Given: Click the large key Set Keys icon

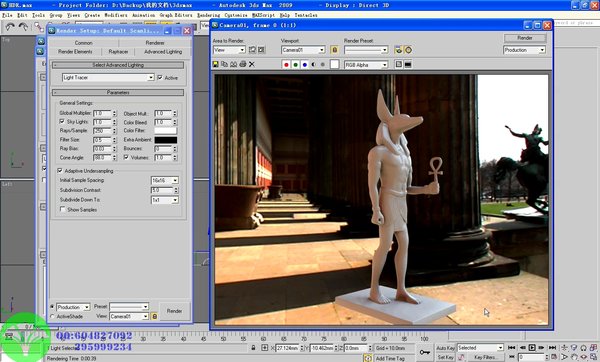Looking at the screenshot, I should [x=425, y=352].
